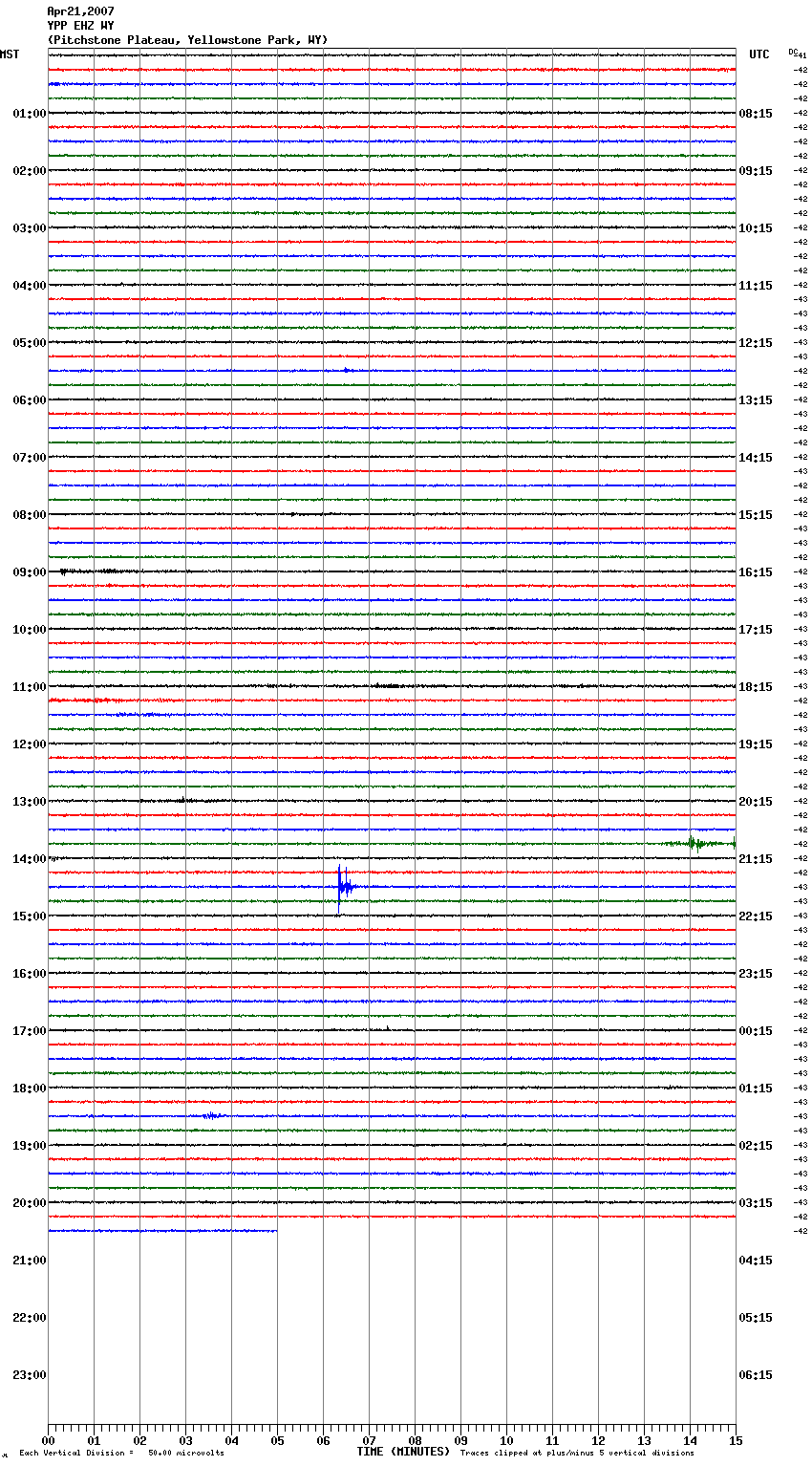This screenshot has height=1466, width=812.
Task: Select the 06:15 UTC time label
Action: pos(756,1375)
